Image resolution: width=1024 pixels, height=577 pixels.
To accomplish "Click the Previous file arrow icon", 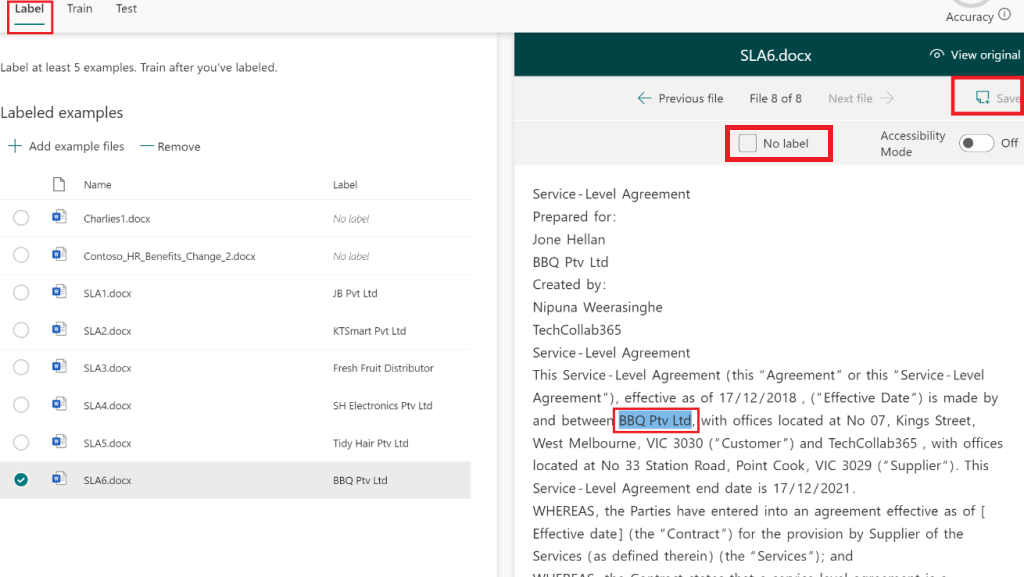I will 645,98.
